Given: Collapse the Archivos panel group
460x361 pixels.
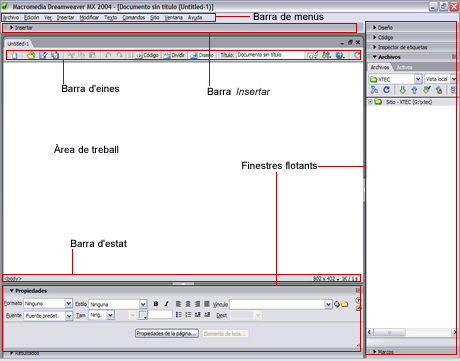Looking at the screenshot, I should point(375,57).
